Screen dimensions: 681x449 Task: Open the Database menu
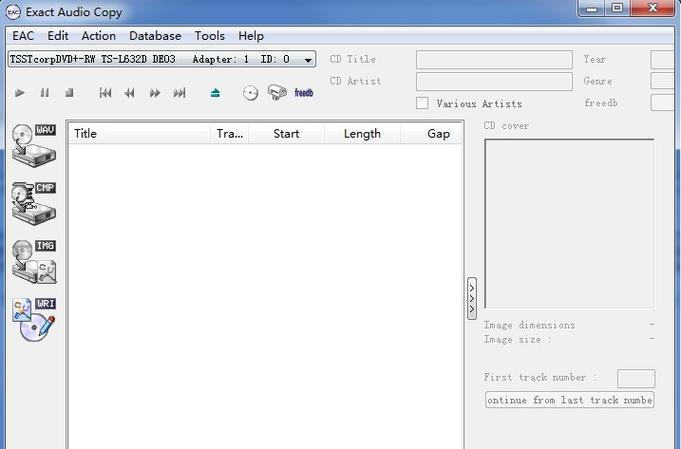click(x=155, y=36)
